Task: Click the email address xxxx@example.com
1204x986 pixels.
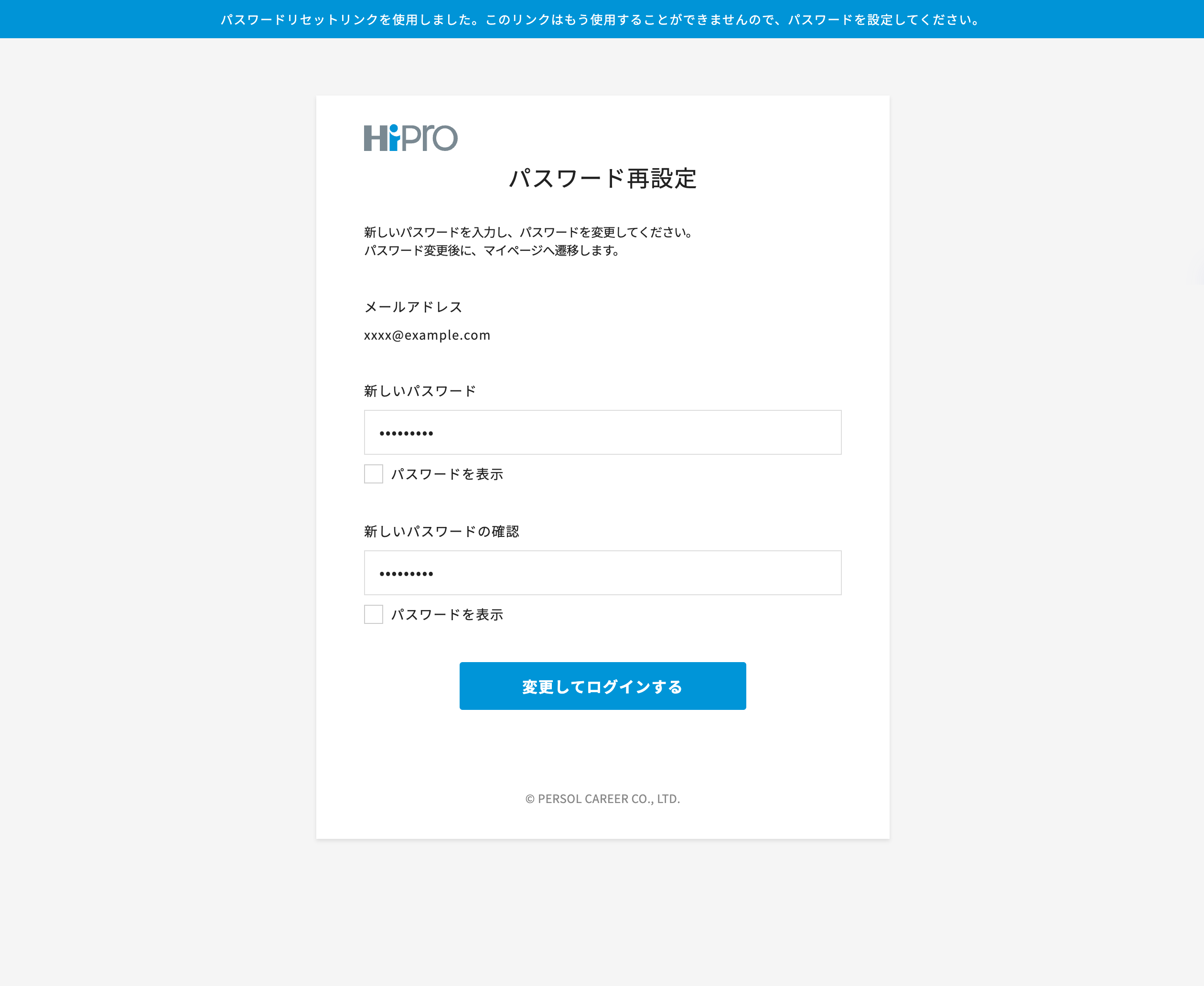Action: 427,335
